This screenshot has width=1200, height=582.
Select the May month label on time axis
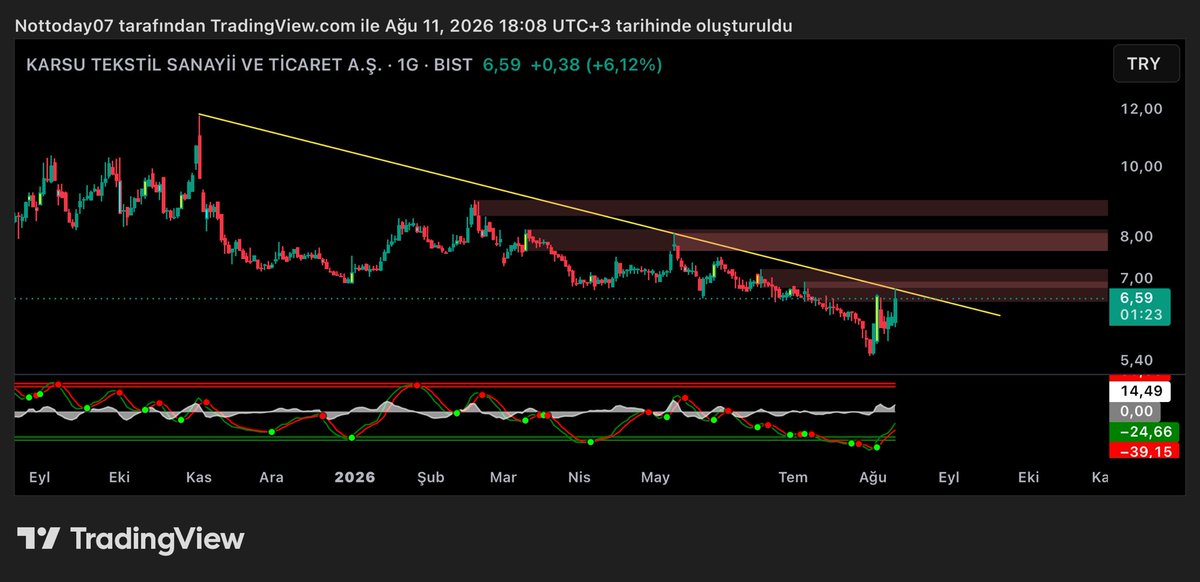654,477
